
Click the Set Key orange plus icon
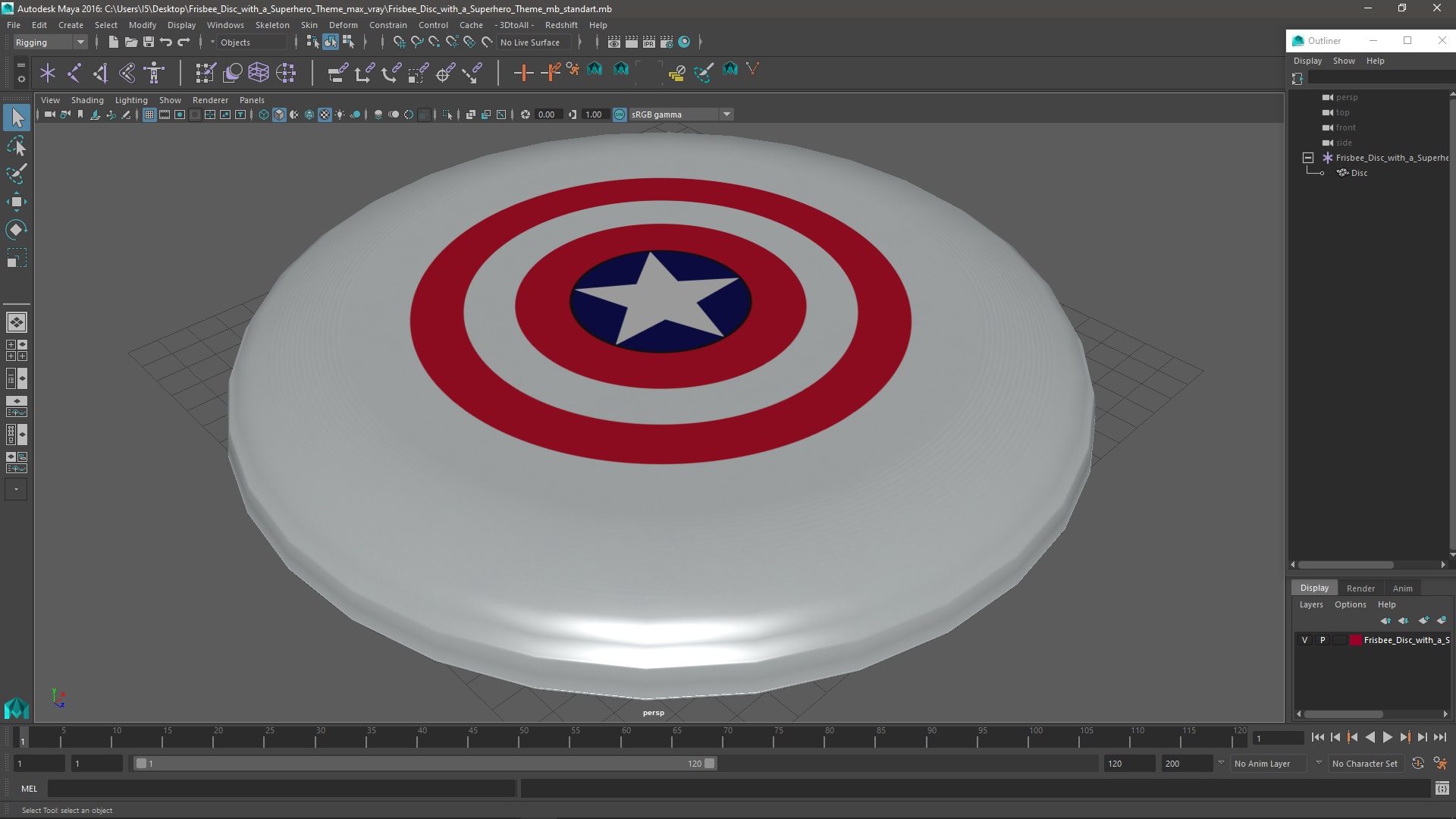[x=523, y=73]
